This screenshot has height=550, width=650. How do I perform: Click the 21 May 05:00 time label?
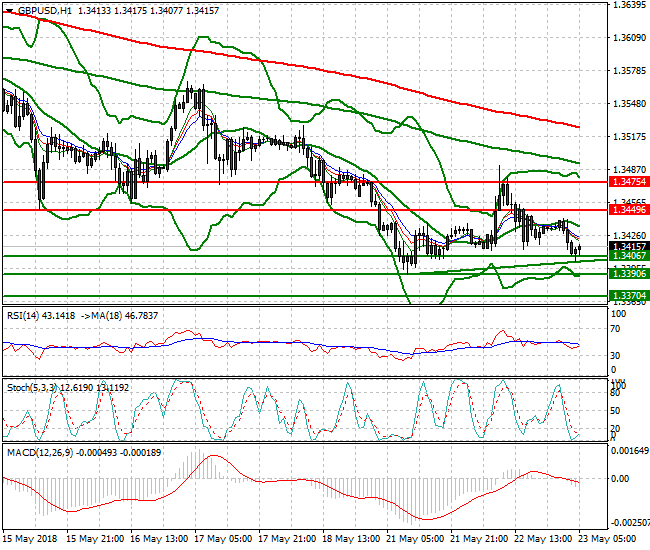(415, 539)
